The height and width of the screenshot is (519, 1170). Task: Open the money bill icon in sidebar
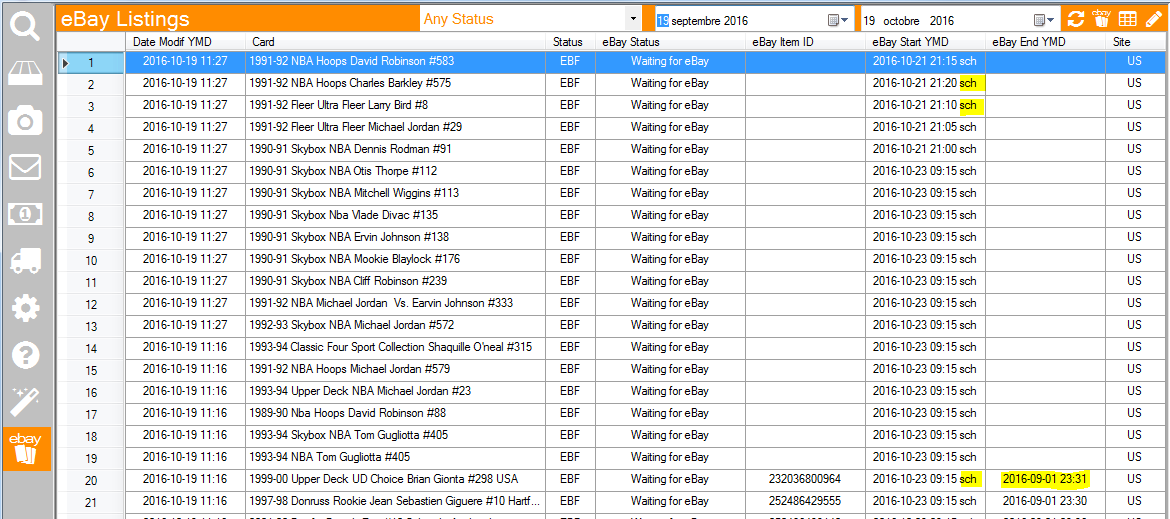(x=26, y=214)
